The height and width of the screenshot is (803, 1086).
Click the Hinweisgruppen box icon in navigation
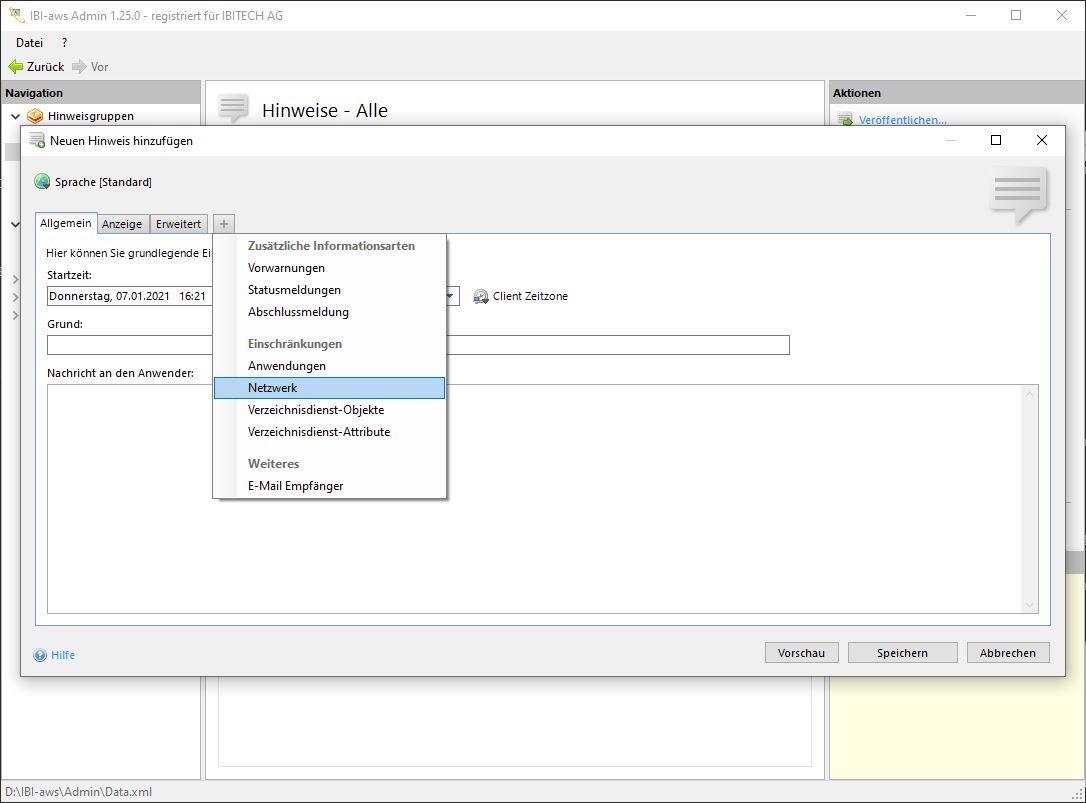tap(35, 116)
